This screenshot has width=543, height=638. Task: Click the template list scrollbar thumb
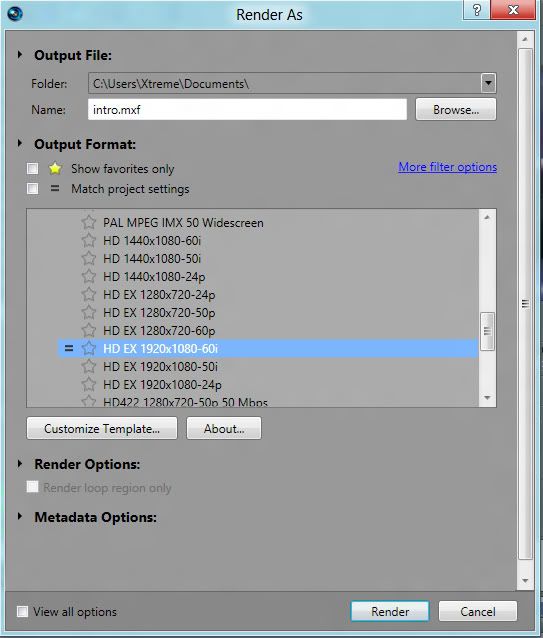pos(487,331)
